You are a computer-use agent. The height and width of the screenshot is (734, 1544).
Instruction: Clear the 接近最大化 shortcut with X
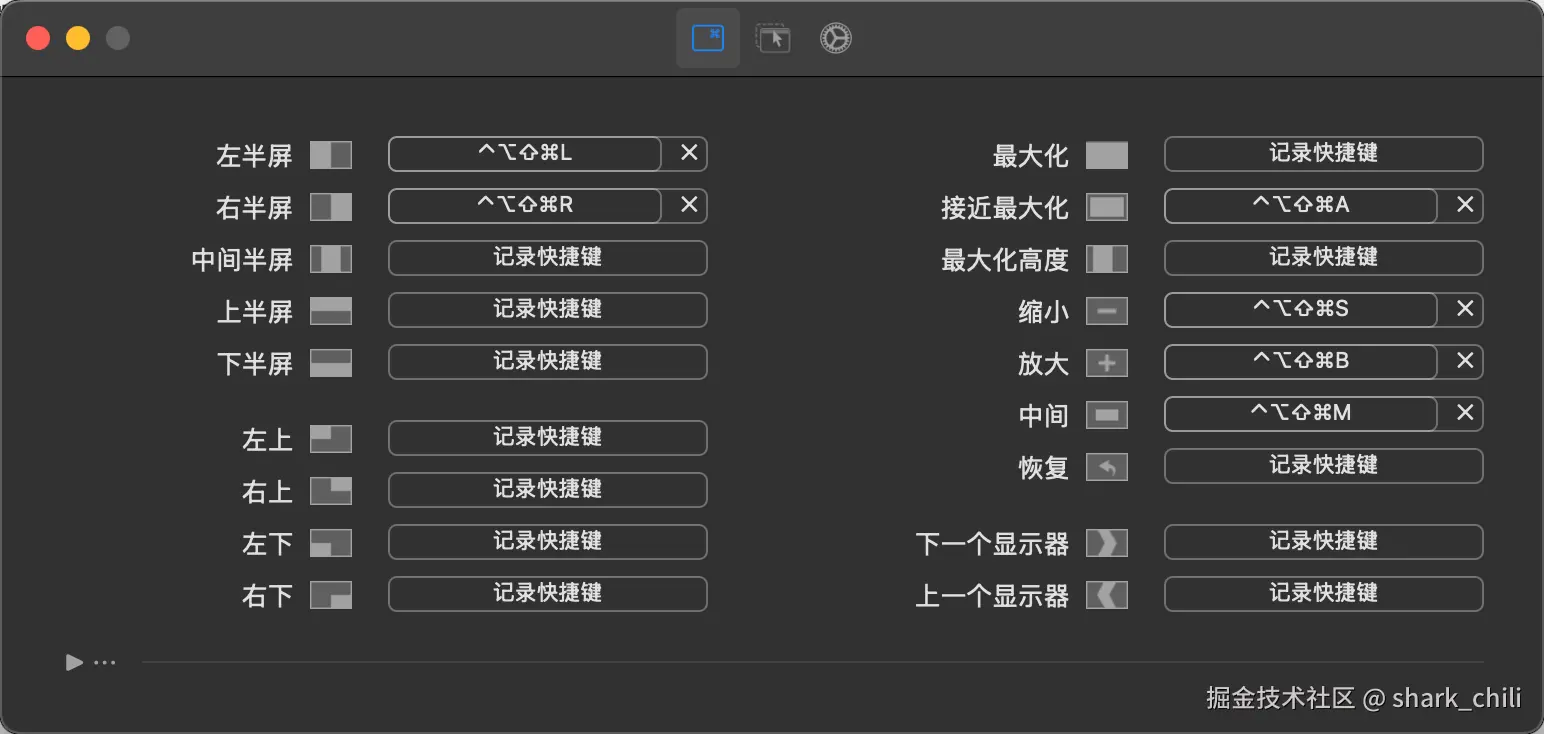click(1465, 205)
